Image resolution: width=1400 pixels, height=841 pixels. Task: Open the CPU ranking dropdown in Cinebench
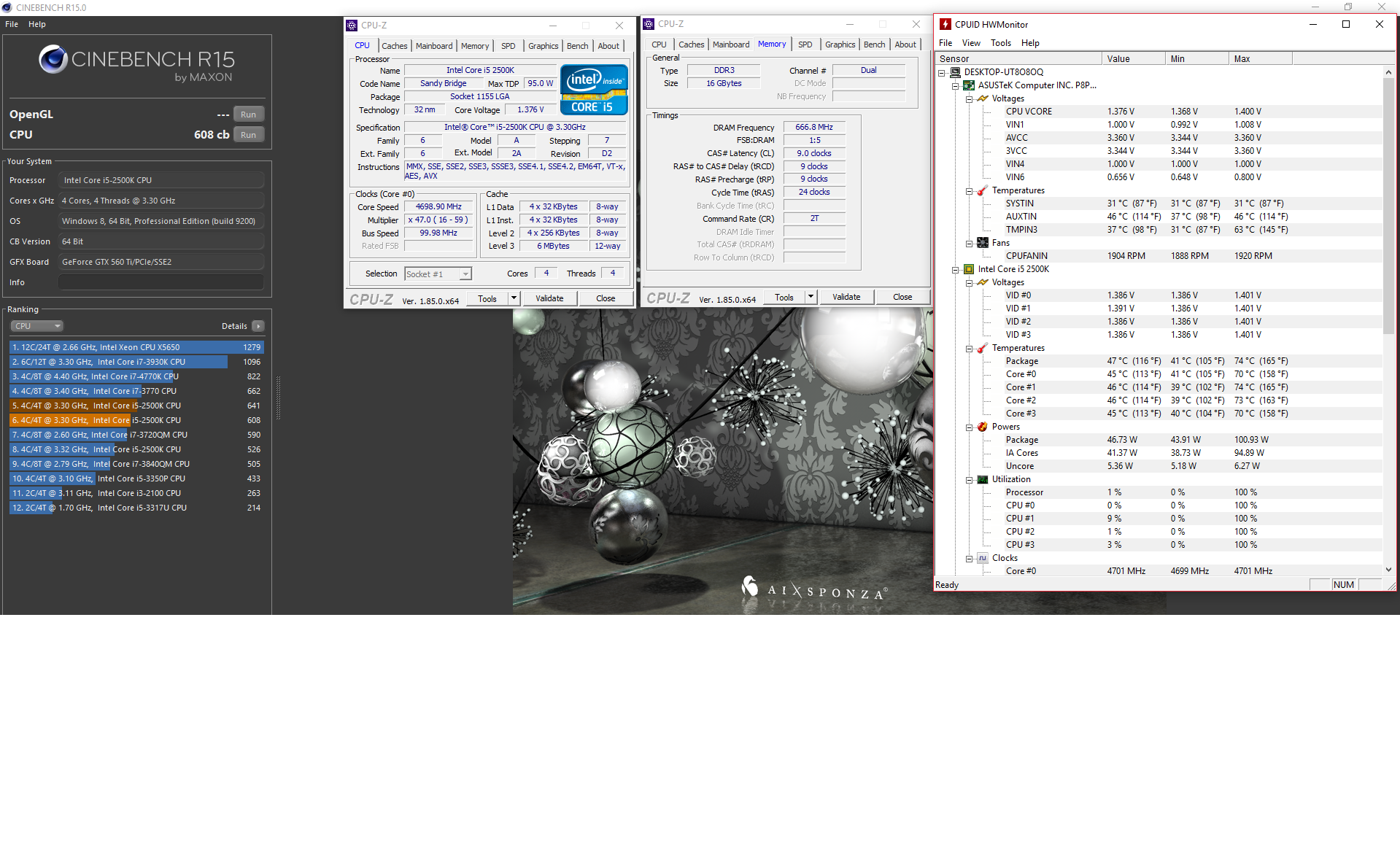pyautogui.click(x=37, y=326)
